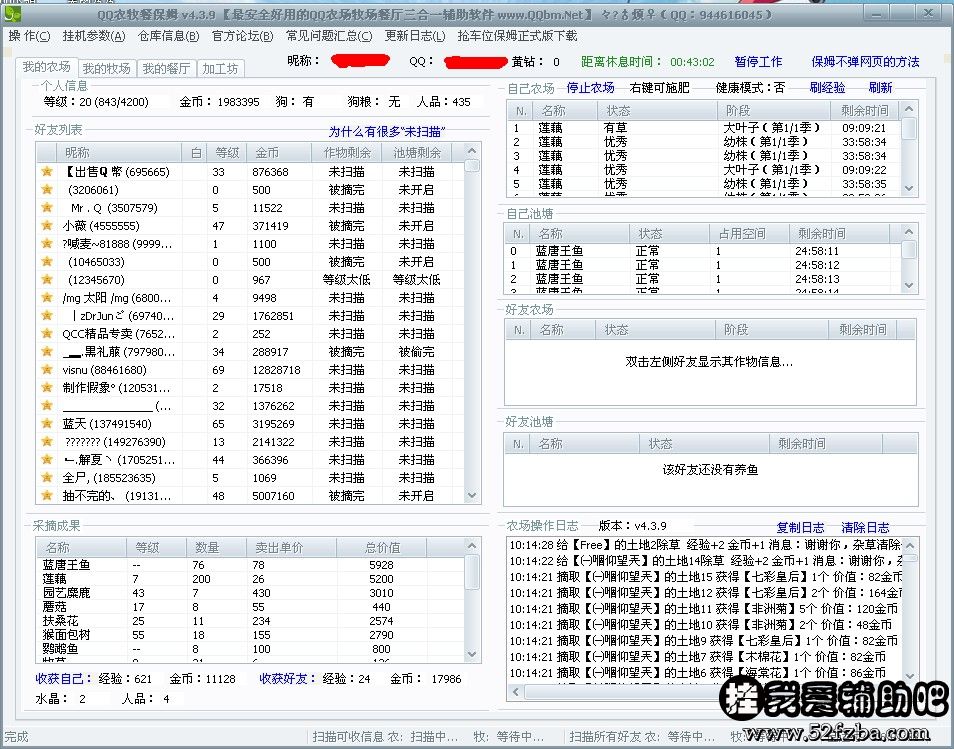
Task: Select the star icon for Mr.Q (3507579)
Action: pyautogui.click(x=47, y=207)
